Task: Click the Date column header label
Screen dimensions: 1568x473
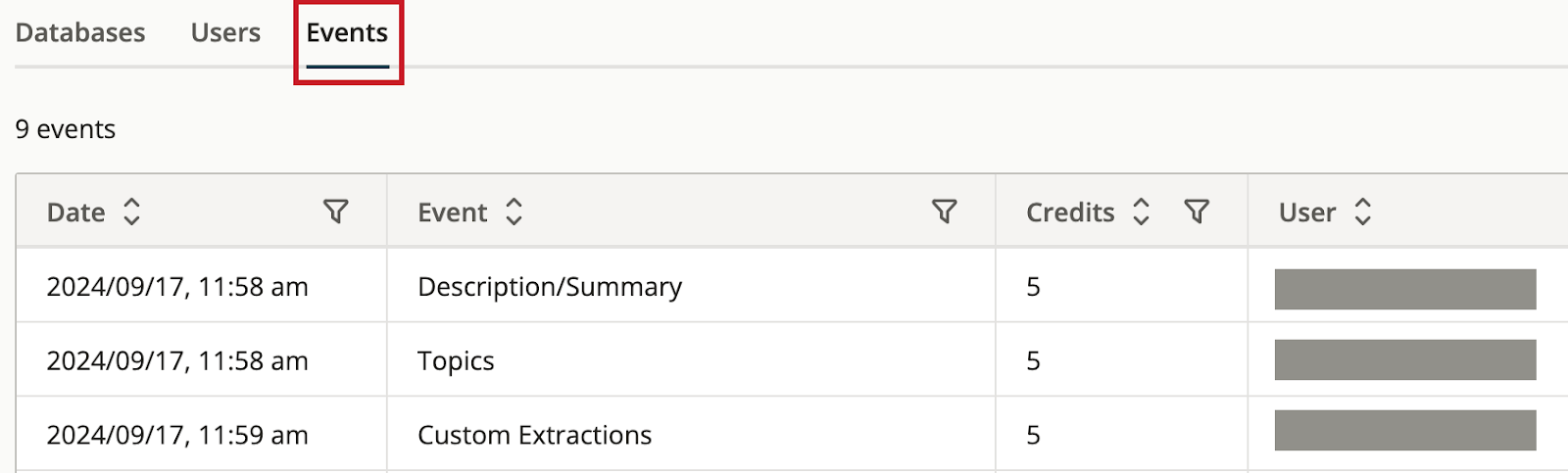Action: click(75, 213)
